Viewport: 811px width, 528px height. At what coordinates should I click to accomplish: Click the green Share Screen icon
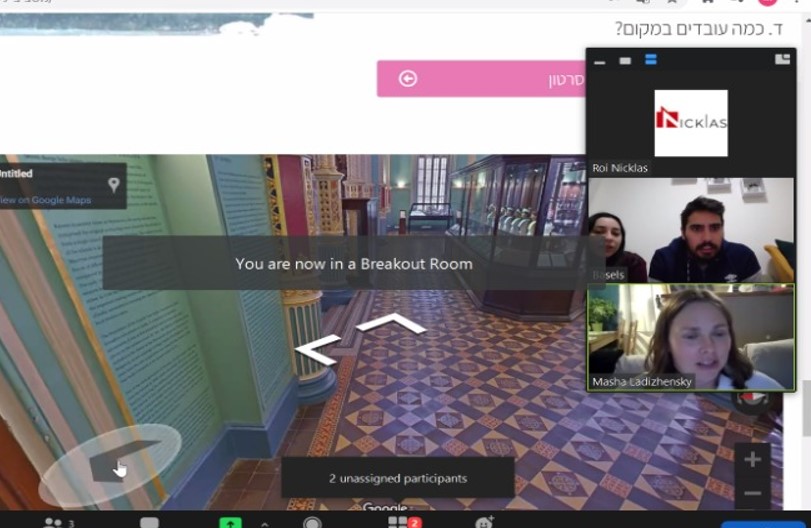coord(230,522)
